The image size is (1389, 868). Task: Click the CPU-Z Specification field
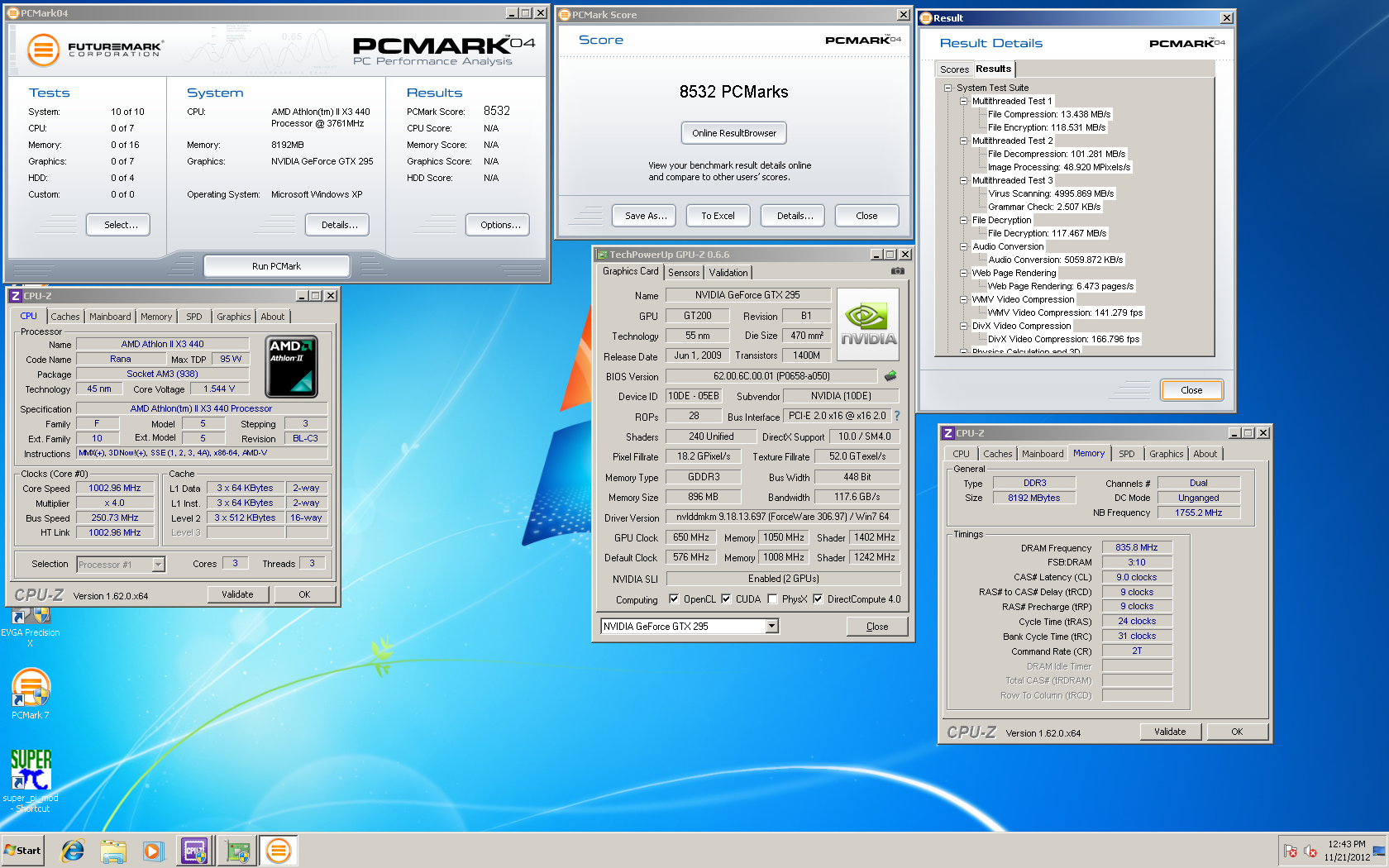click(x=201, y=408)
